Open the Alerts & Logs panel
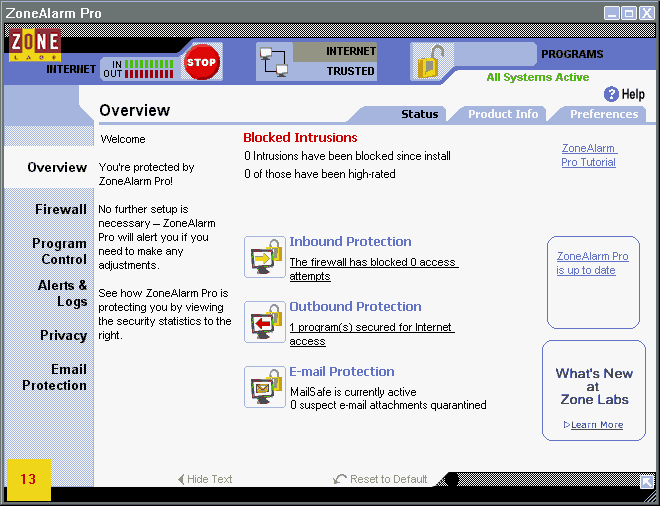Screen dimensions: 660x506 [x=62, y=293]
